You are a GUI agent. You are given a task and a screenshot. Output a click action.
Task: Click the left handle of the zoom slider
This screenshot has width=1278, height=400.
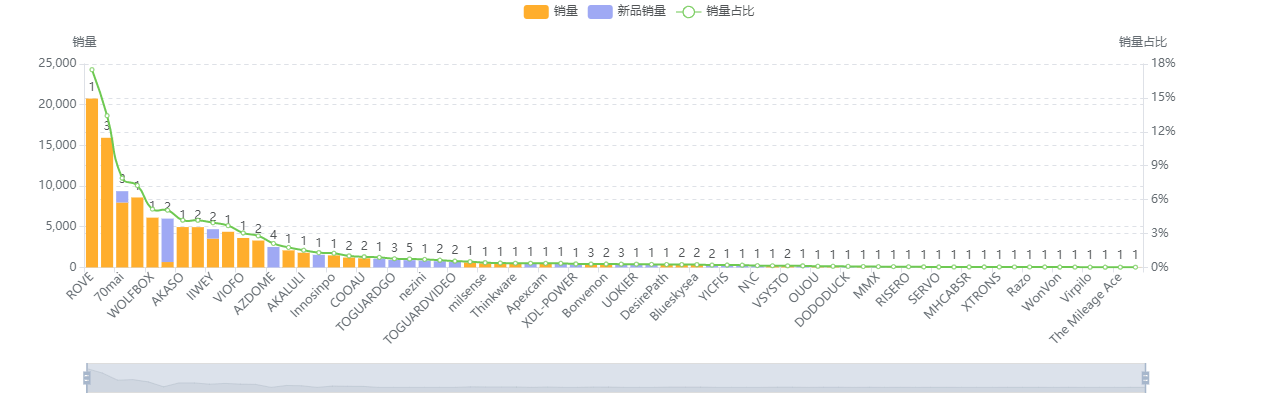click(x=87, y=377)
